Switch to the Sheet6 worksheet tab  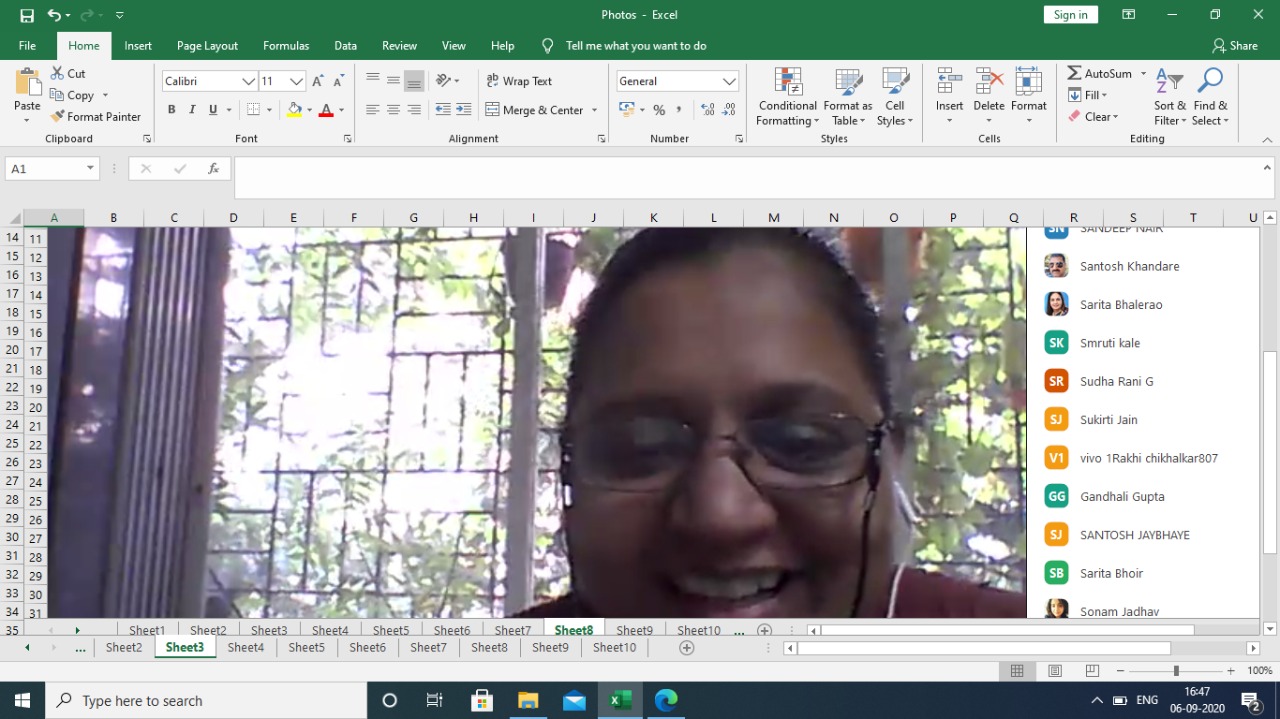367,648
